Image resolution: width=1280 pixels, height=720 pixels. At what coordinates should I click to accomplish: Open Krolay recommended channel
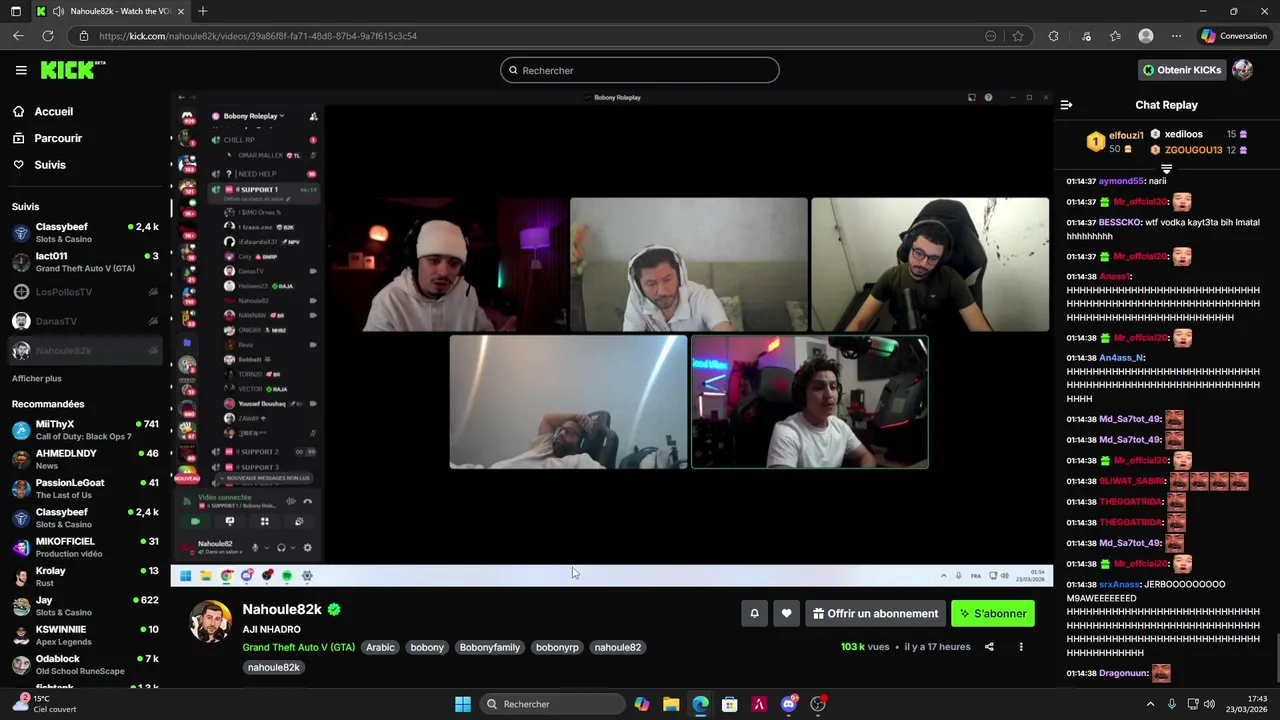pos(85,577)
